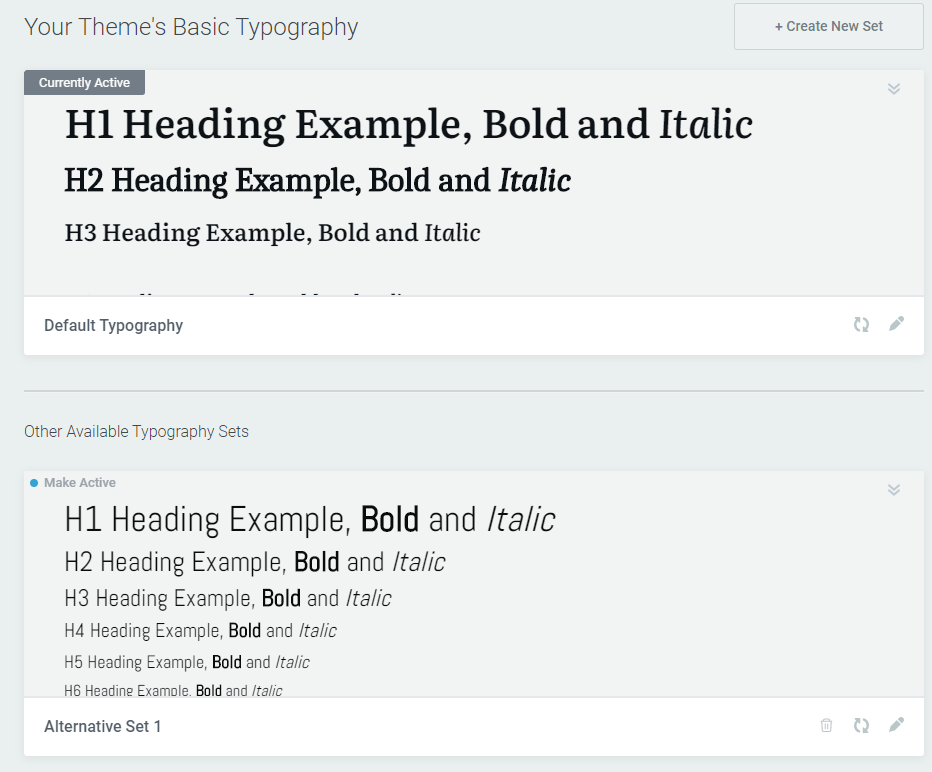Click the Other Available Typography Sets label
This screenshot has width=932, height=772.
(136, 432)
